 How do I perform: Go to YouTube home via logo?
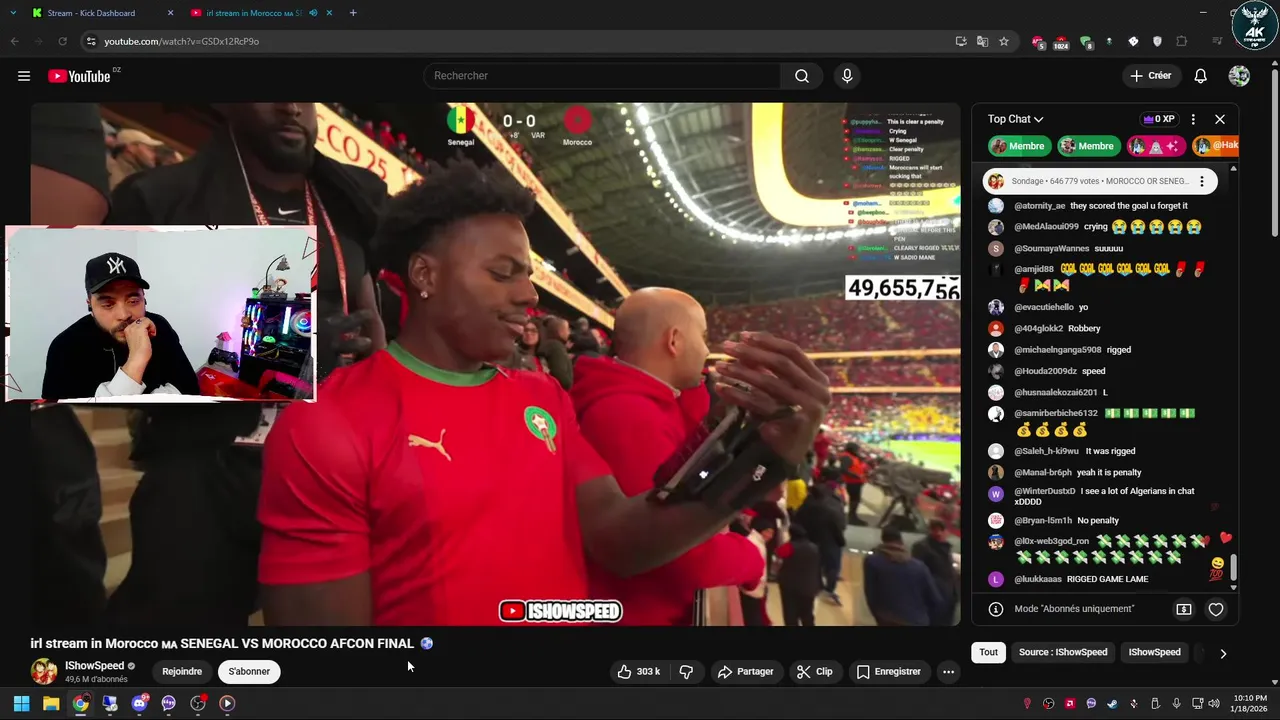(x=79, y=76)
